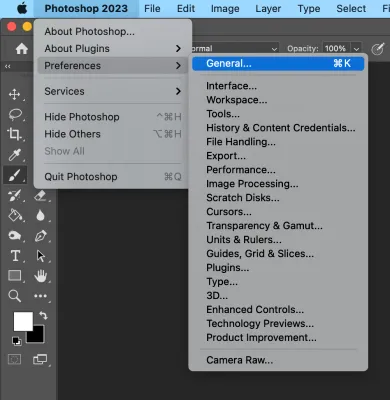Screen dimensions: 390x400
Task: Open Interface... preferences
Action: click(x=278, y=86)
